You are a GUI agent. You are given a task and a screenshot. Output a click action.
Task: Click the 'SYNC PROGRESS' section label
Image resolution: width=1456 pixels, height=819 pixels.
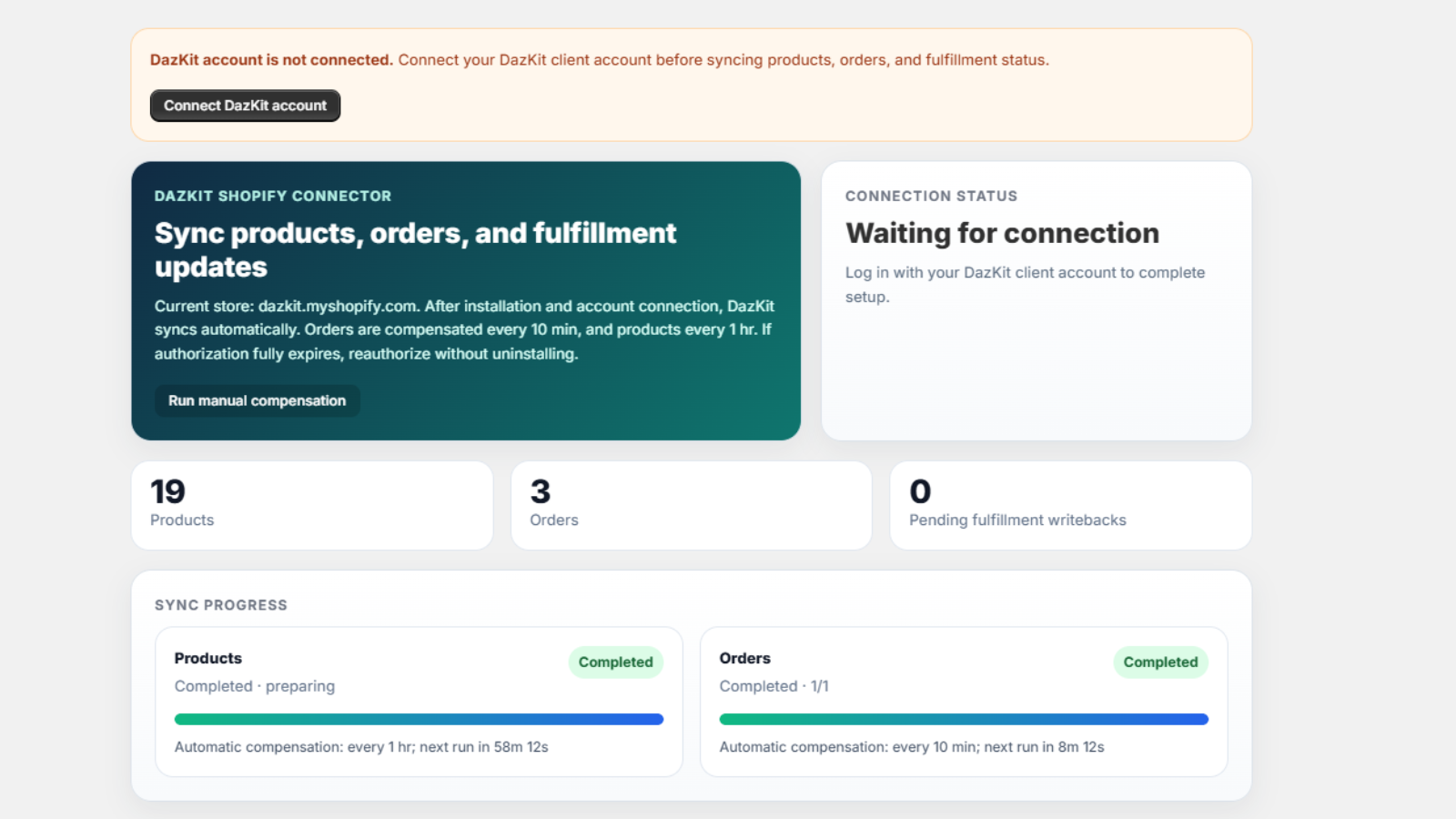click(x=221, y=605)
